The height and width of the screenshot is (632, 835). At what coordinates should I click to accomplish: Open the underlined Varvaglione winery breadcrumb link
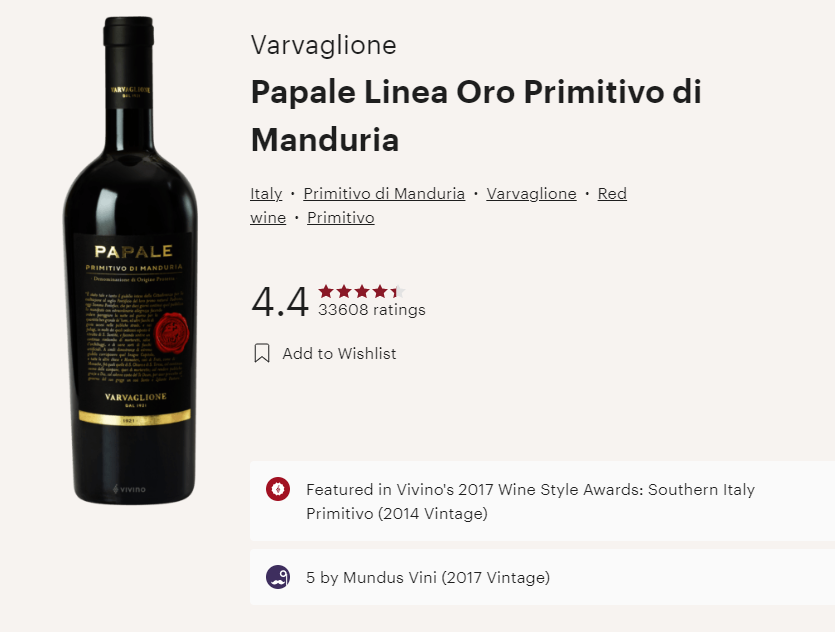(531, 193)
